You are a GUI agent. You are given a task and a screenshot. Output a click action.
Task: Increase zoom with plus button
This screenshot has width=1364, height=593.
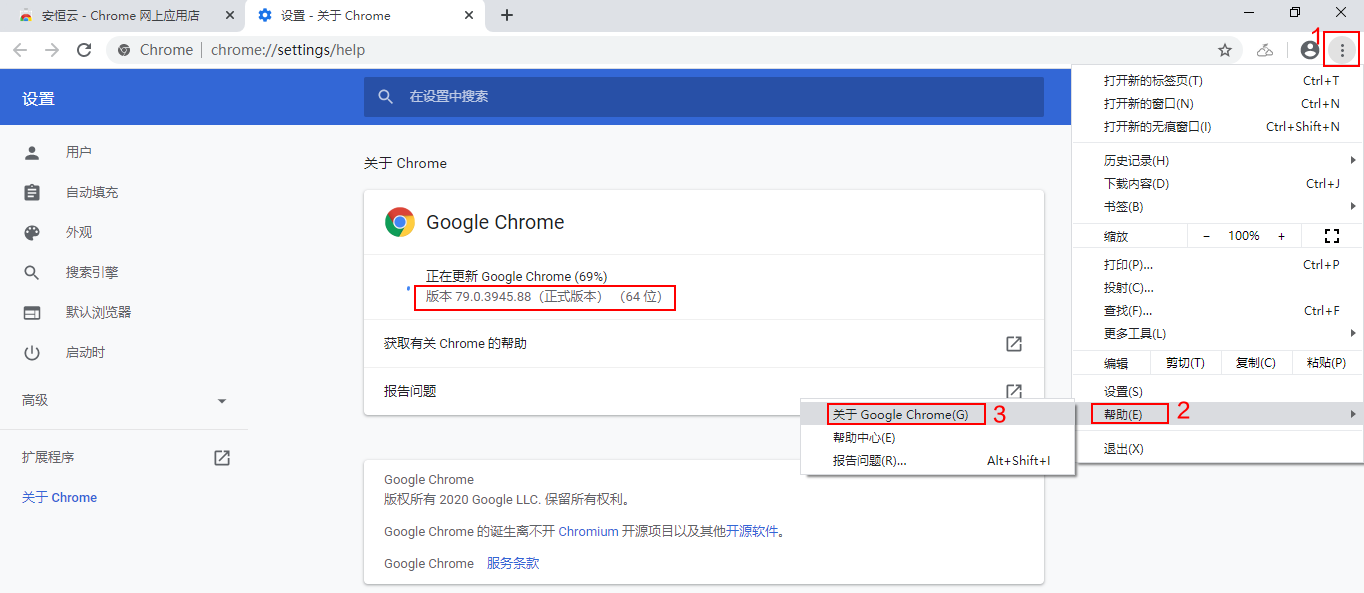click(x=1281, y=236)
